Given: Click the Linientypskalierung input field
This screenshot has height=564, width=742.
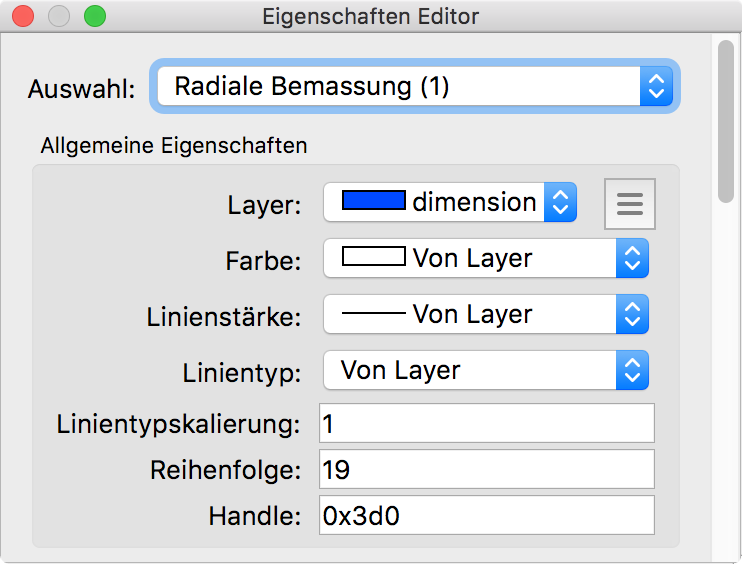Looking at the screenshot, I should 486,423.
